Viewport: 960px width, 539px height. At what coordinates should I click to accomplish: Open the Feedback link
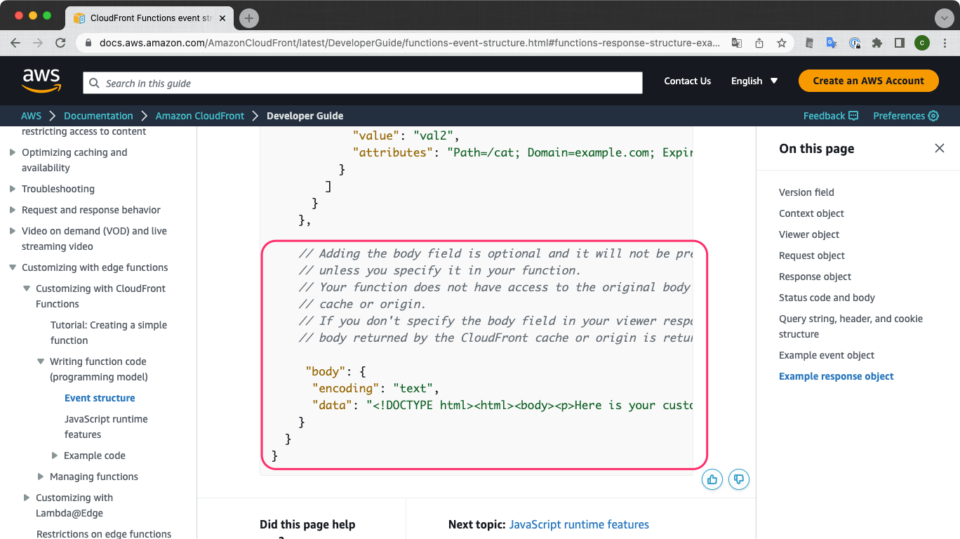pos(831,116)
